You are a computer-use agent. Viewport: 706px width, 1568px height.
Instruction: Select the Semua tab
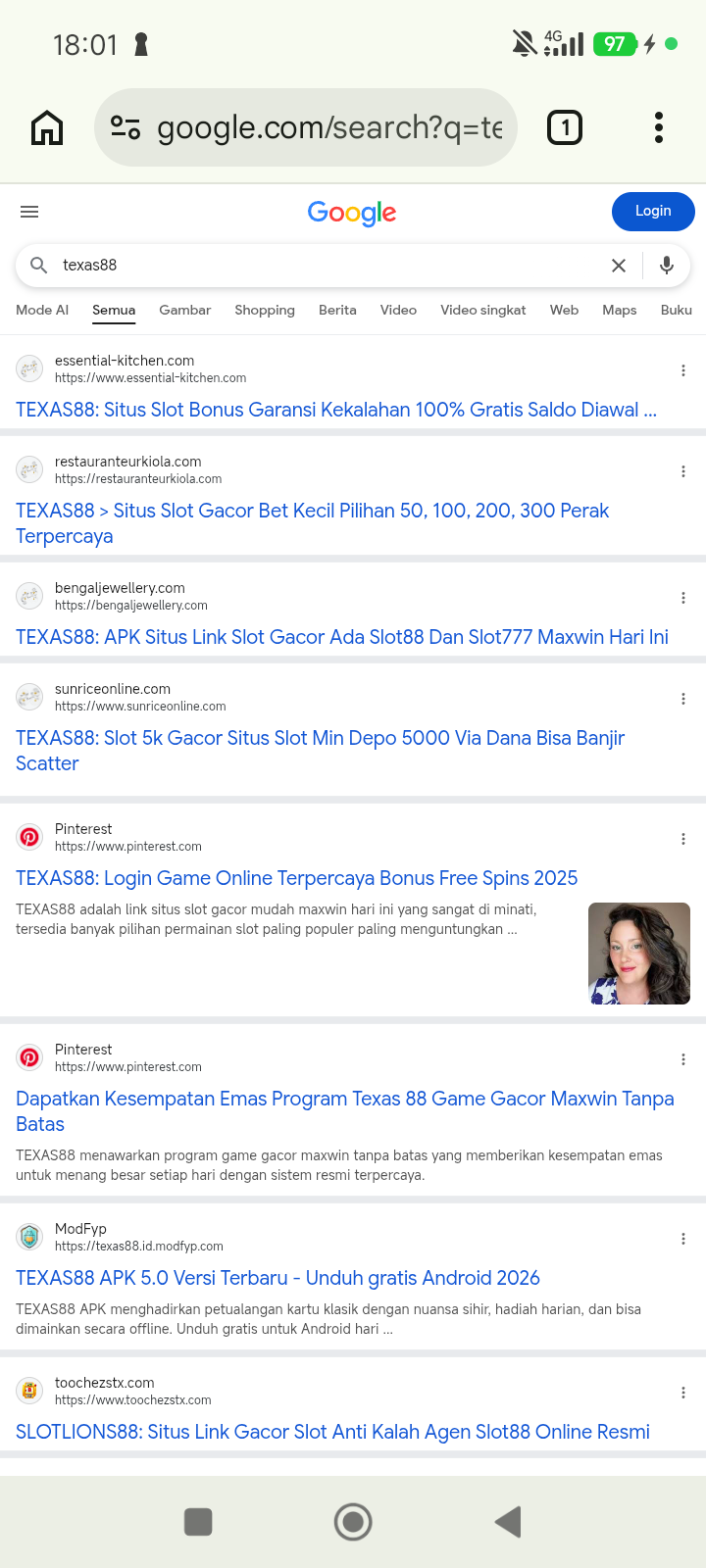pyautogui.click(x=114, y=310)
